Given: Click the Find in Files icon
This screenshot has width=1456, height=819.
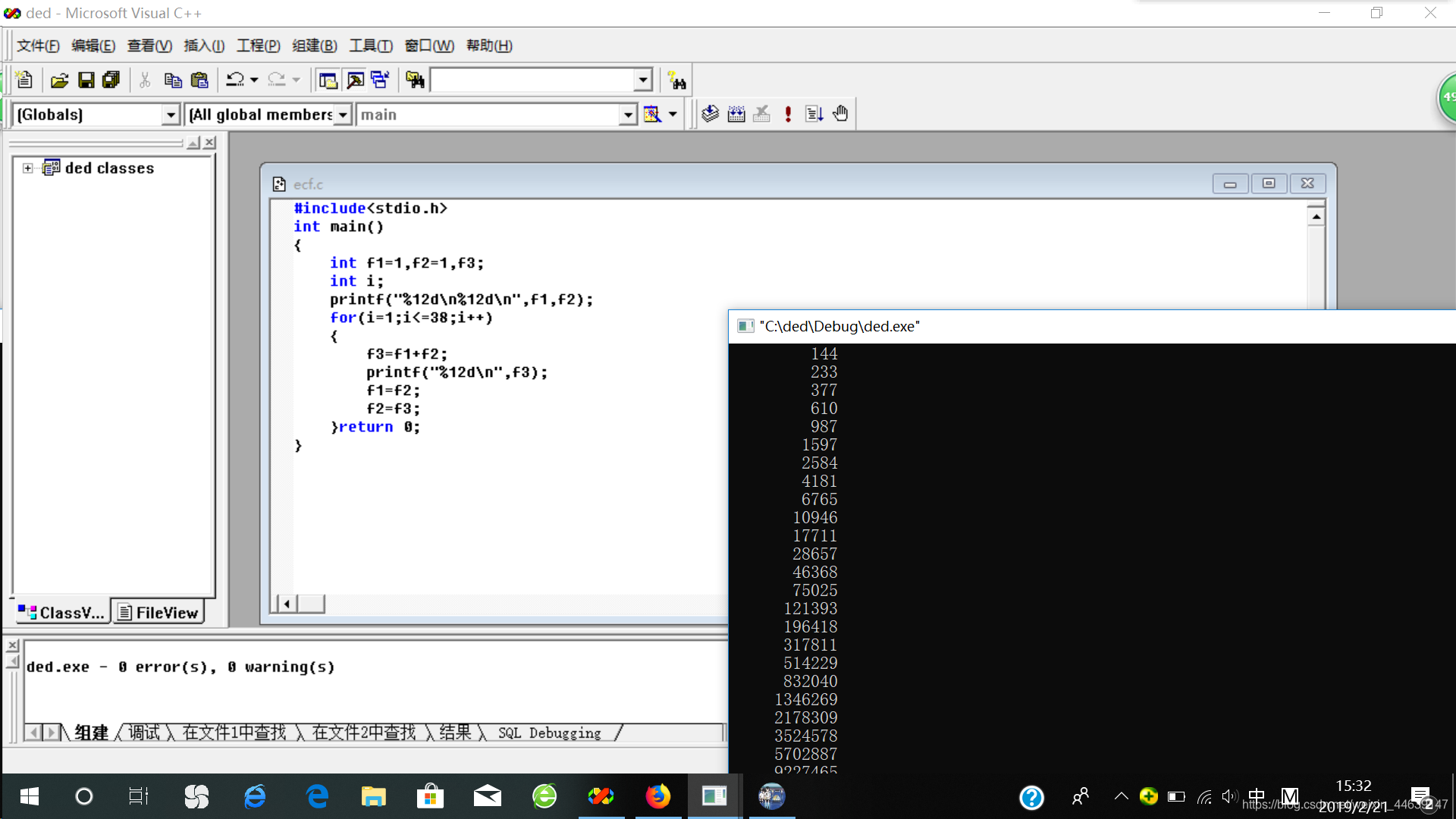Looking at the screenshot, I should tap(415, 80).
